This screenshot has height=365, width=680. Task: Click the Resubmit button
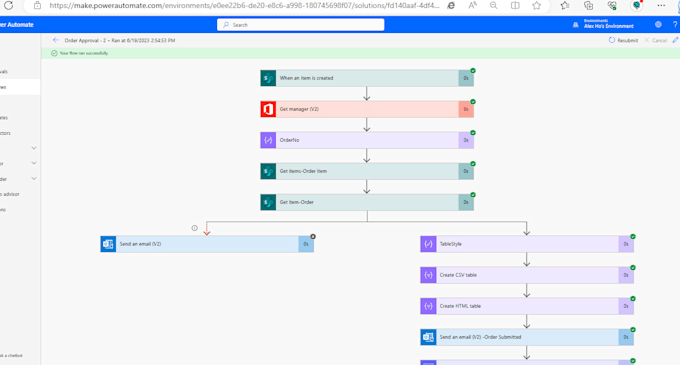[x=623, y=40]
